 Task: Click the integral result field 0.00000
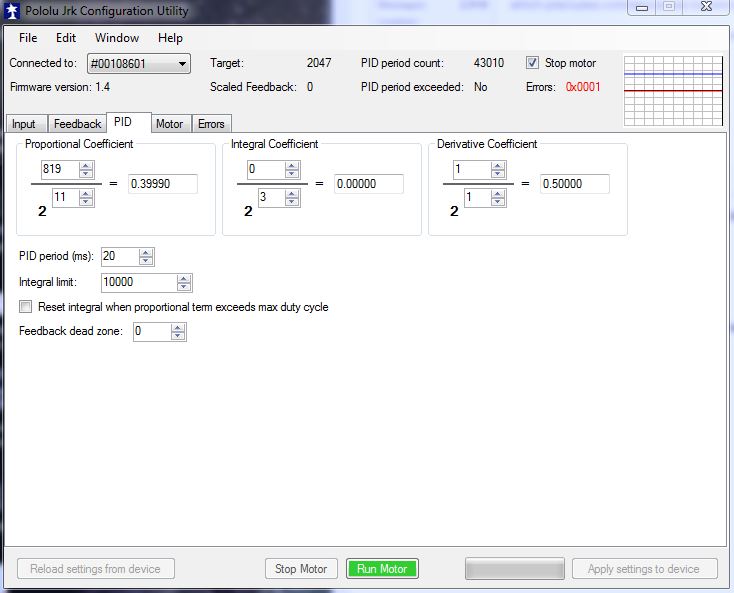(369, 184)
